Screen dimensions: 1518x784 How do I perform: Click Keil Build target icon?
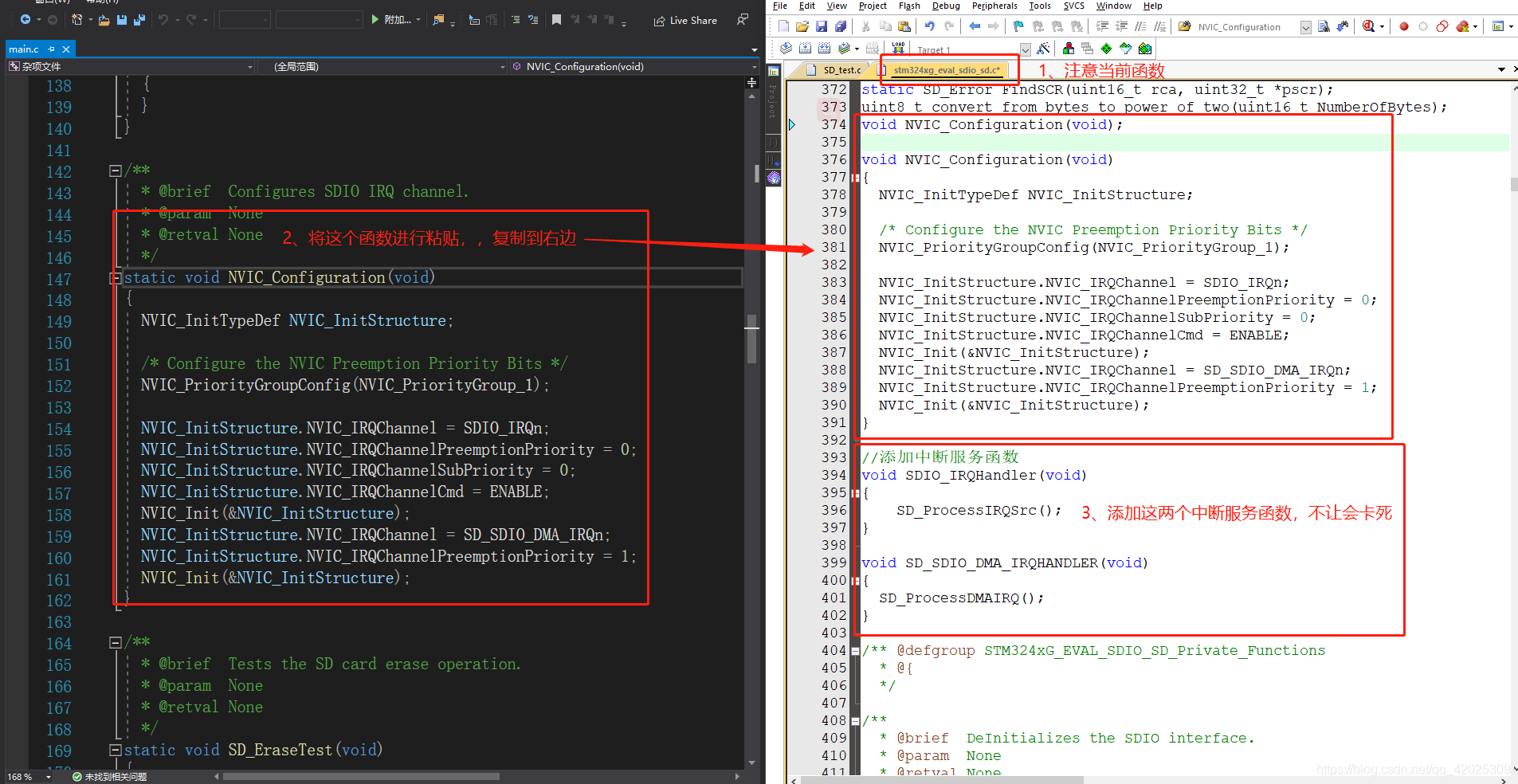pyautogui.click(x=805, y=49)
